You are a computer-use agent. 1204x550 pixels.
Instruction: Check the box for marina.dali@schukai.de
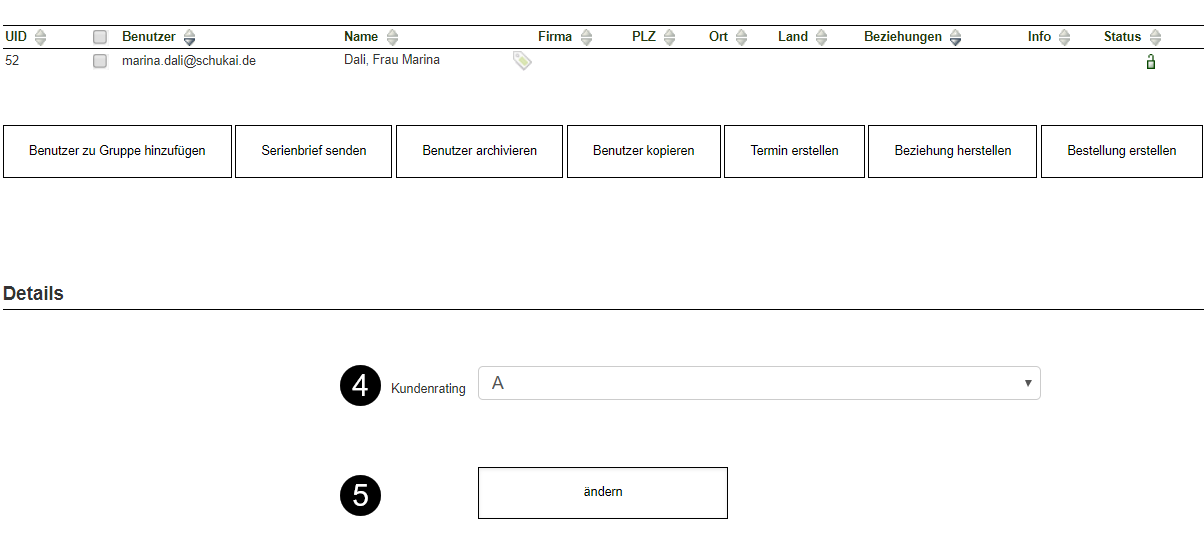(x=100, y=61)
